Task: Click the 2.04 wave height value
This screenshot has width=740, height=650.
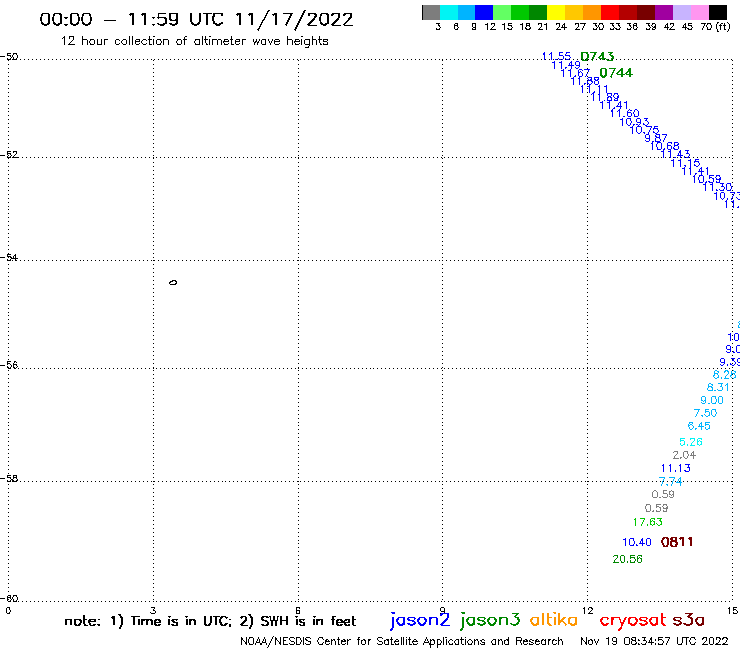Action: pyautogui.click(x=684, y=455)
